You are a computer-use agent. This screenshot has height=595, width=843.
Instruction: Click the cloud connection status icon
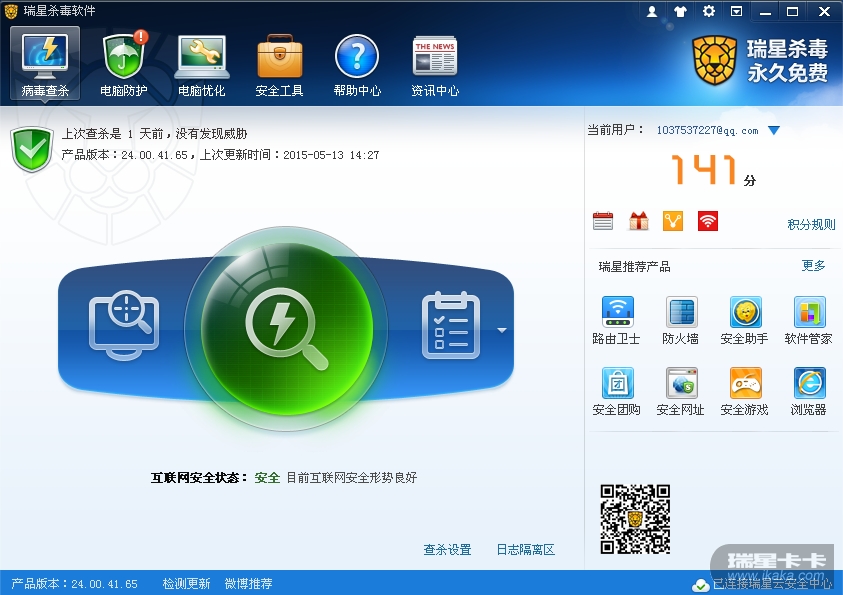pyautogui.click(x=701, y=585)
